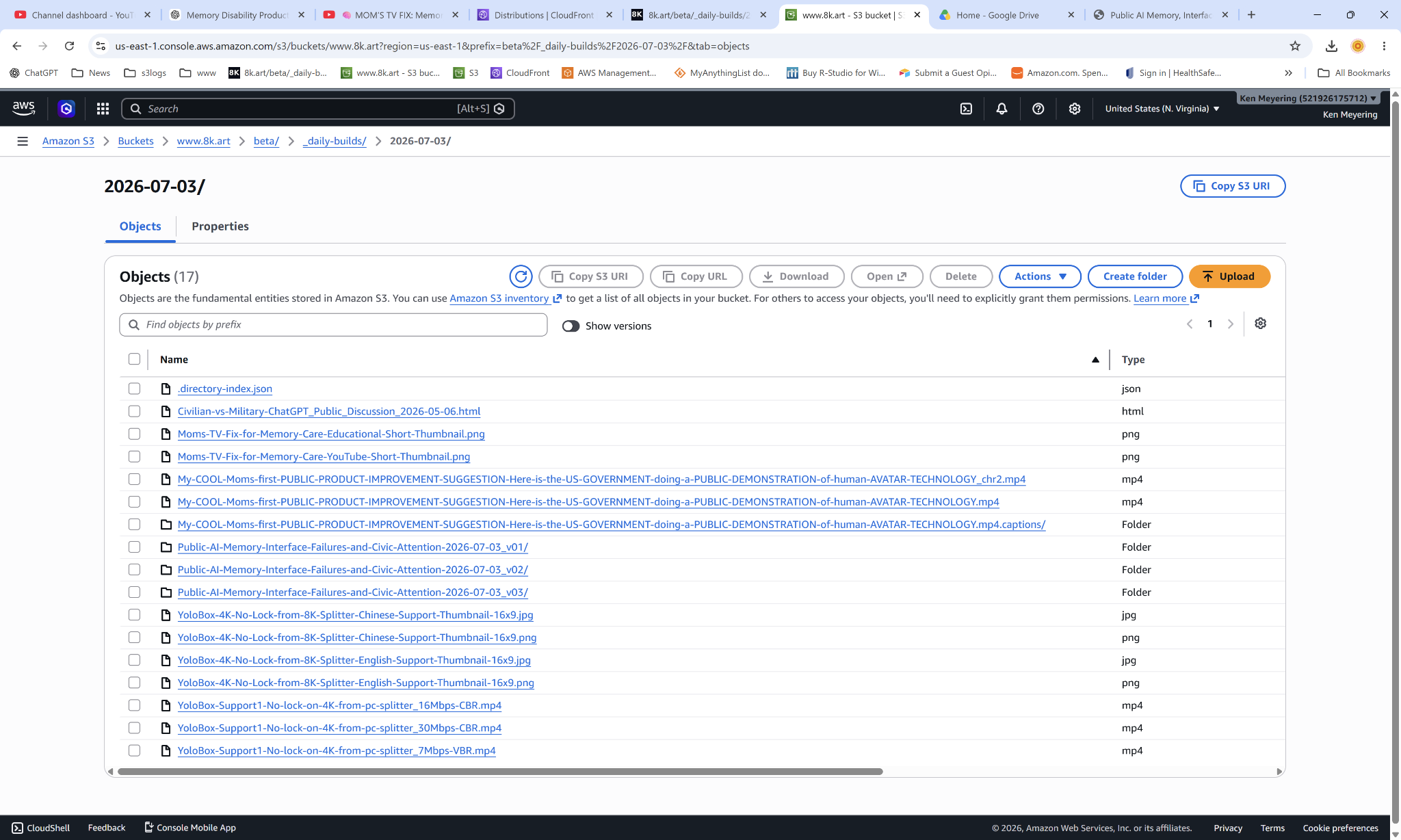Switch to the Properties tab
The image size is (1401, 840).
[x=220, y=226]
